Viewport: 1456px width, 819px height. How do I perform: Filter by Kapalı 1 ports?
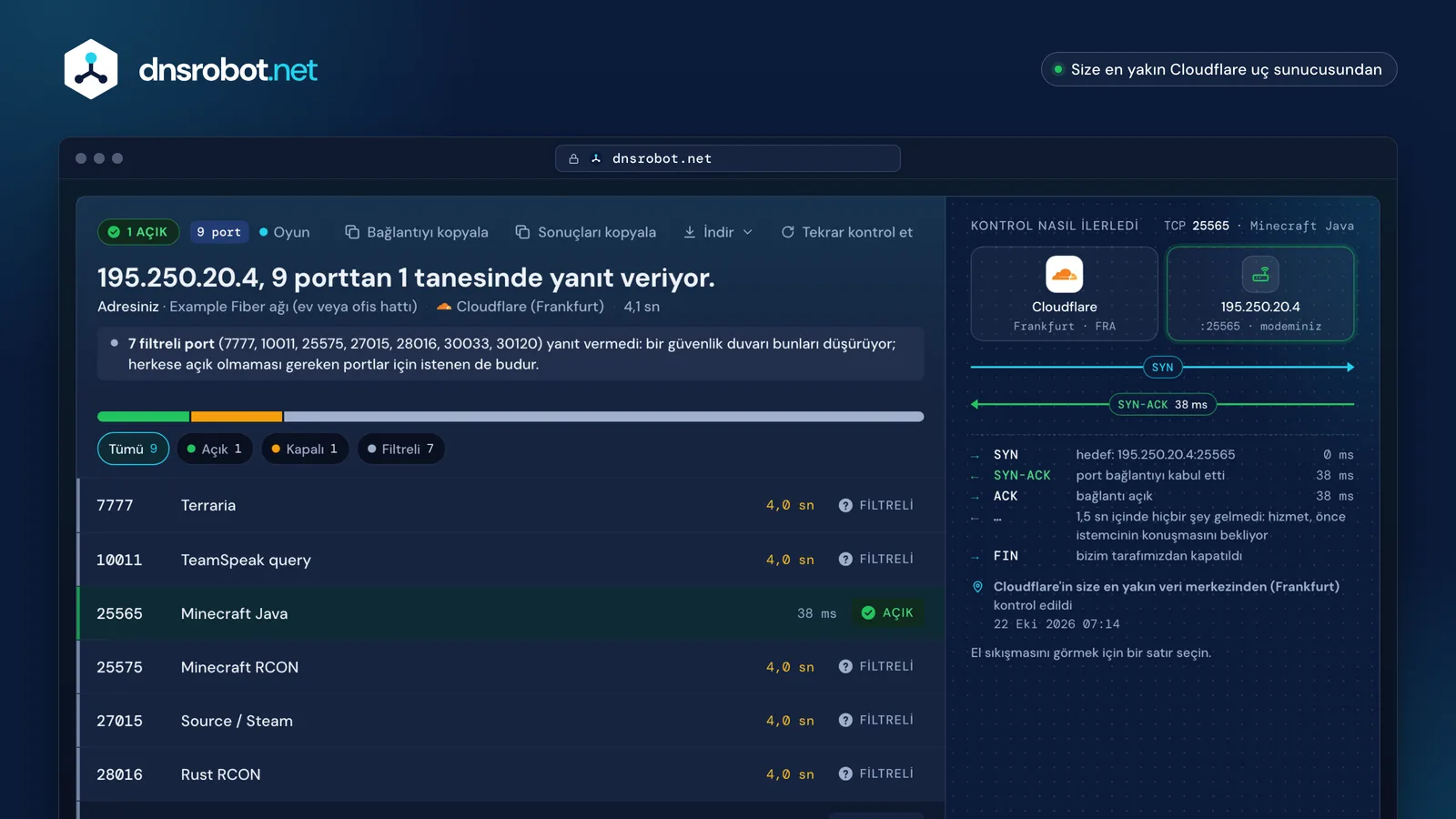pyautogui.click(x=305, y=449)
